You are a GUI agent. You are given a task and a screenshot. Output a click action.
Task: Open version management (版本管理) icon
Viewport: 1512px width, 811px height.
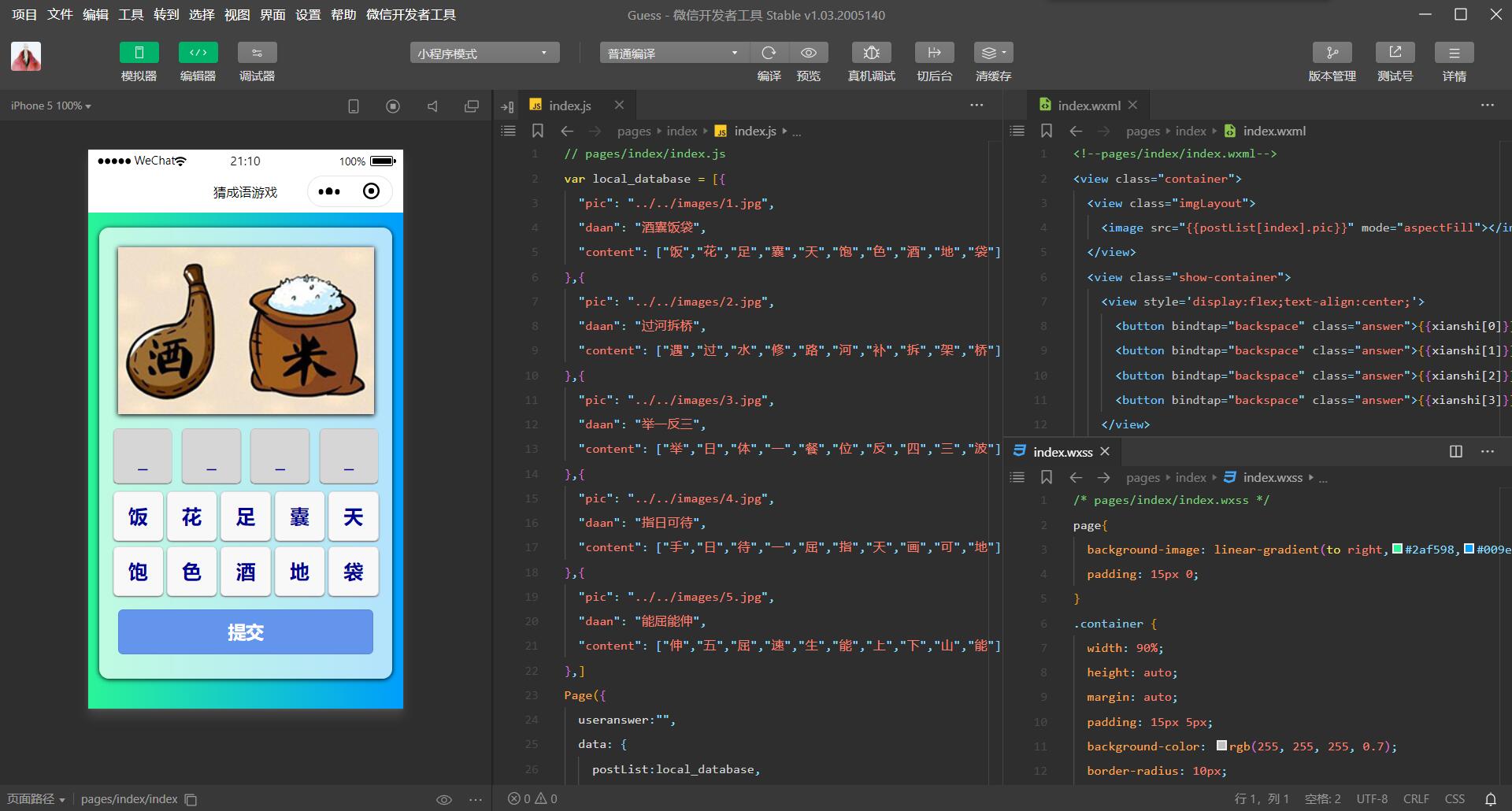(1332, 53)
